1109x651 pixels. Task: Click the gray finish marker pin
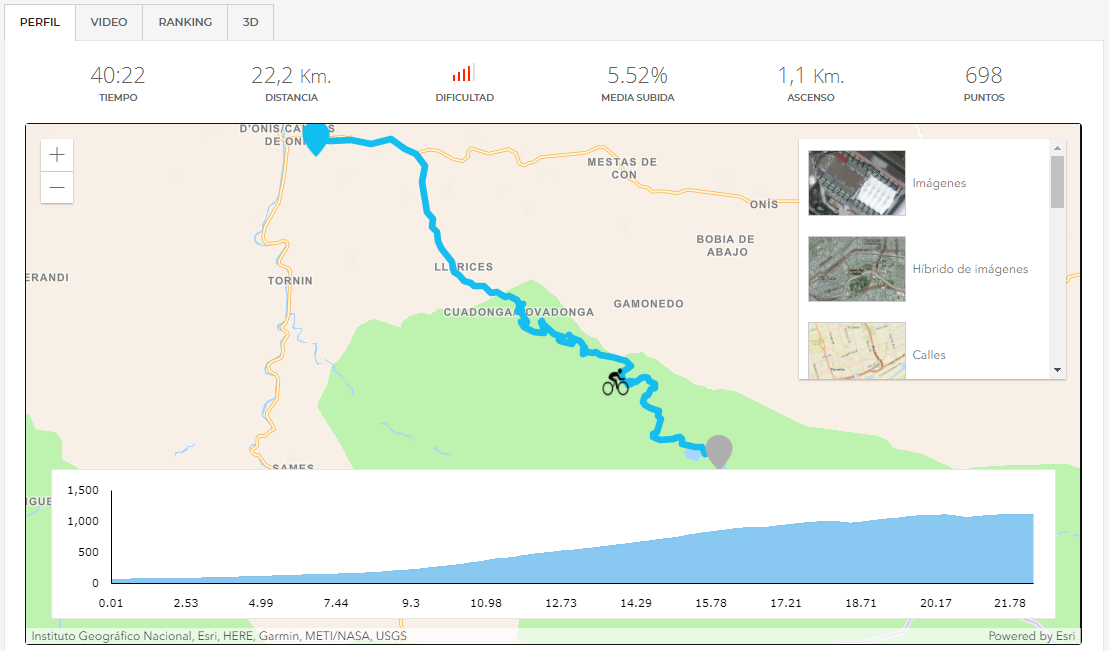pyautogui.click(x=719, y=451)
